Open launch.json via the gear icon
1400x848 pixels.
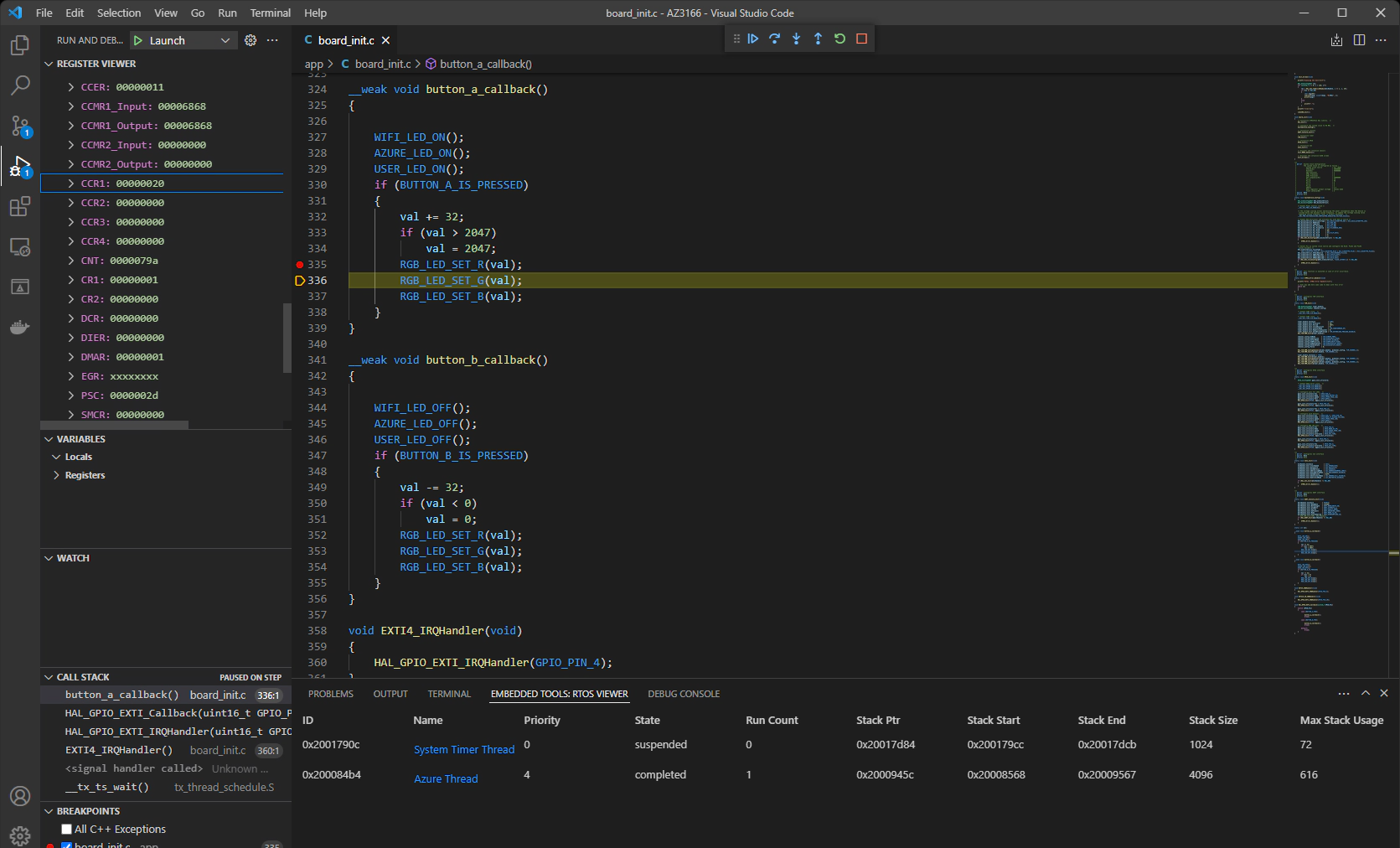[251, 40]
